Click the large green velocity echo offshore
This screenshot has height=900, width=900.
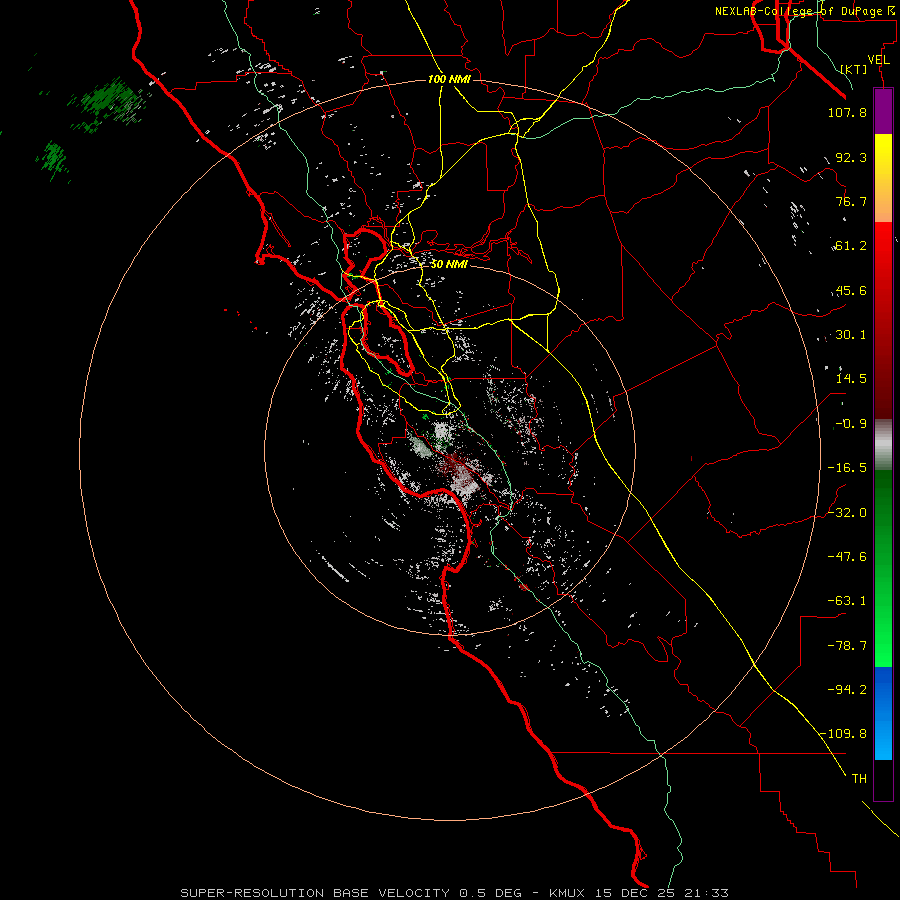click(x=109, y=103)
